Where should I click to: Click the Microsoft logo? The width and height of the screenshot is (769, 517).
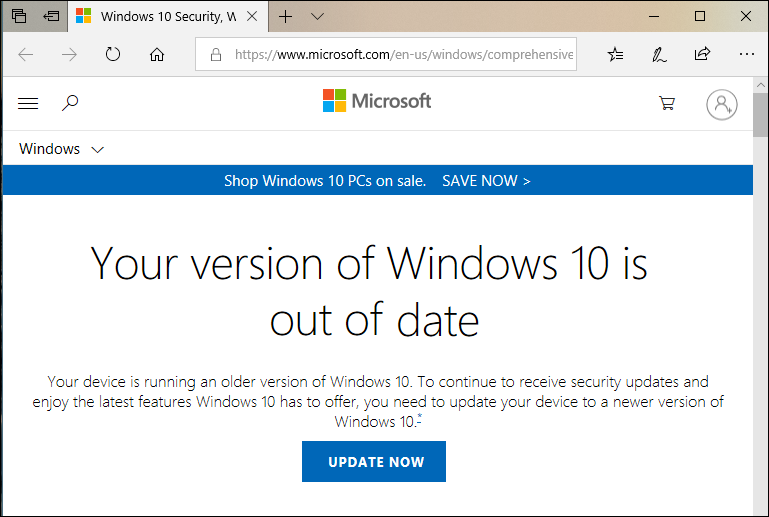pyautogui.click(x=377, y=101)
